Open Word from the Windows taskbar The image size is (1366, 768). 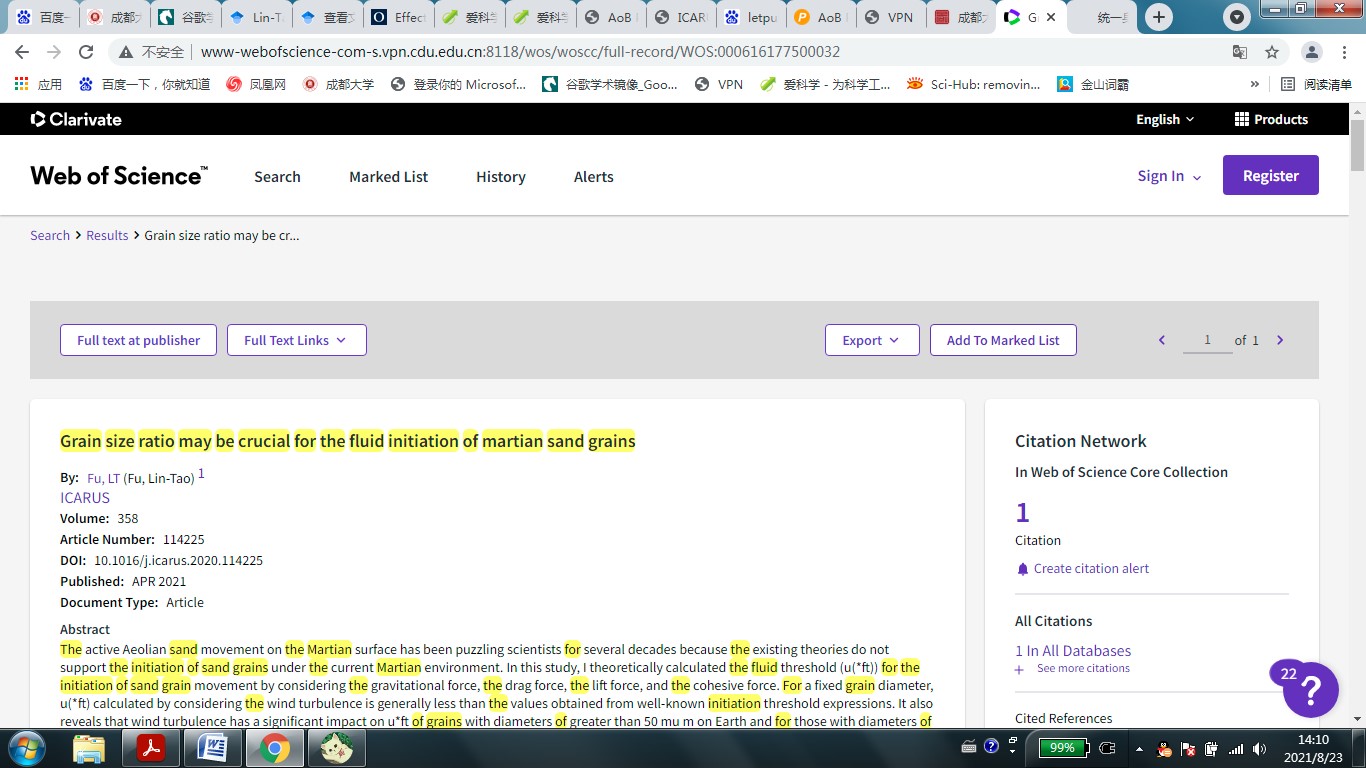212,747
